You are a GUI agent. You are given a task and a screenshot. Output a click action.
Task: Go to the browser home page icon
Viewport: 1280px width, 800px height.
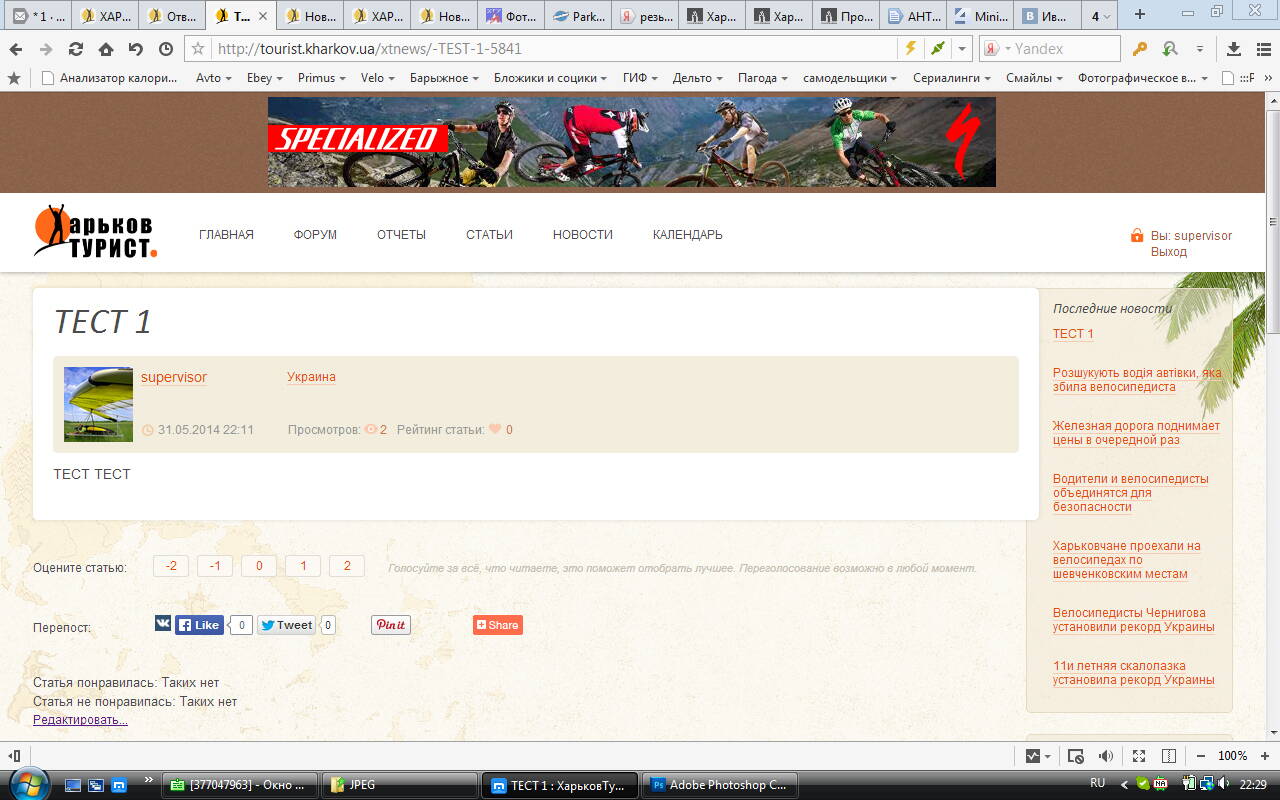point(105,49)
